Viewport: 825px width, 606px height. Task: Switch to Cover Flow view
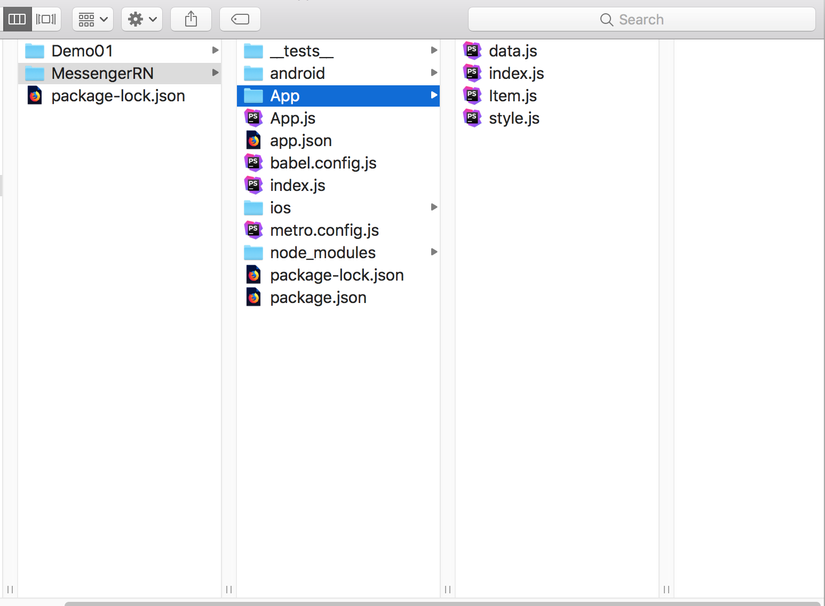44,18
